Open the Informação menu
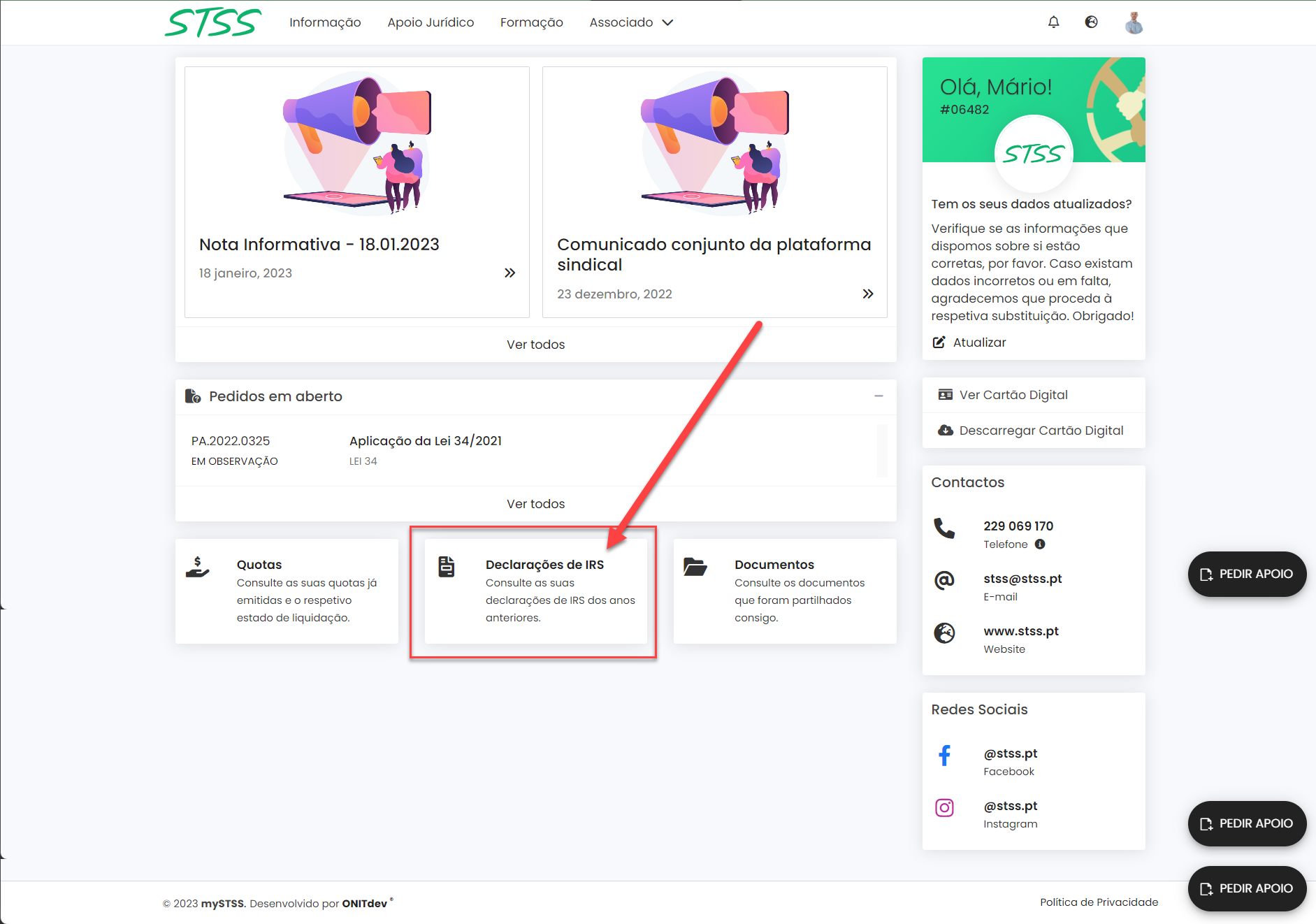The height and width of the screenshot is (924, 1316). coord(325,22)
